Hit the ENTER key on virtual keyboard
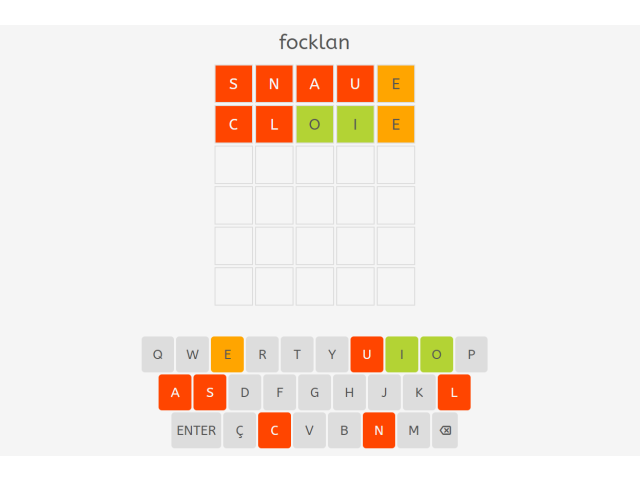Screen dimensions: 640x480 [x=196, y=430]
